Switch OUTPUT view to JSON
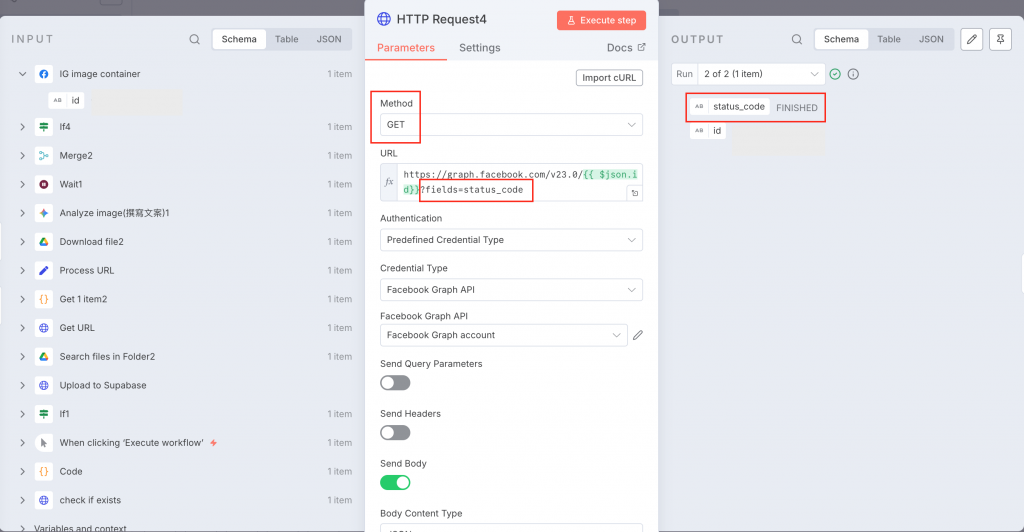 pyautogui.click(x=931, y=39)
